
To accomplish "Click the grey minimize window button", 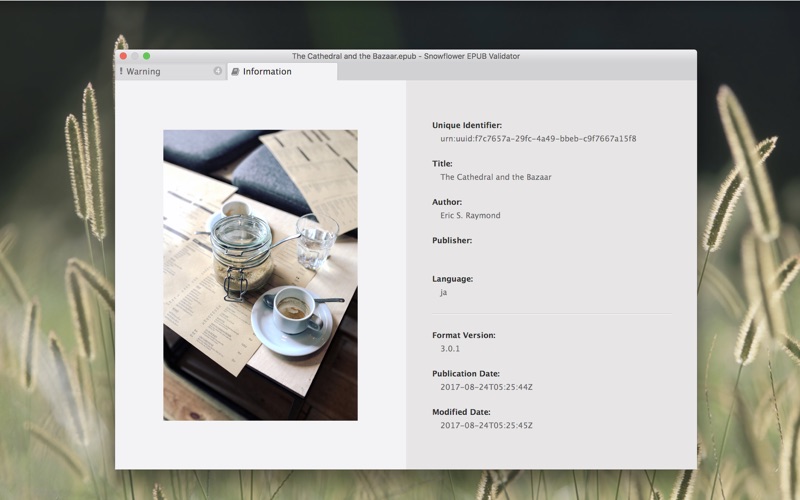I will click(135, 56).
